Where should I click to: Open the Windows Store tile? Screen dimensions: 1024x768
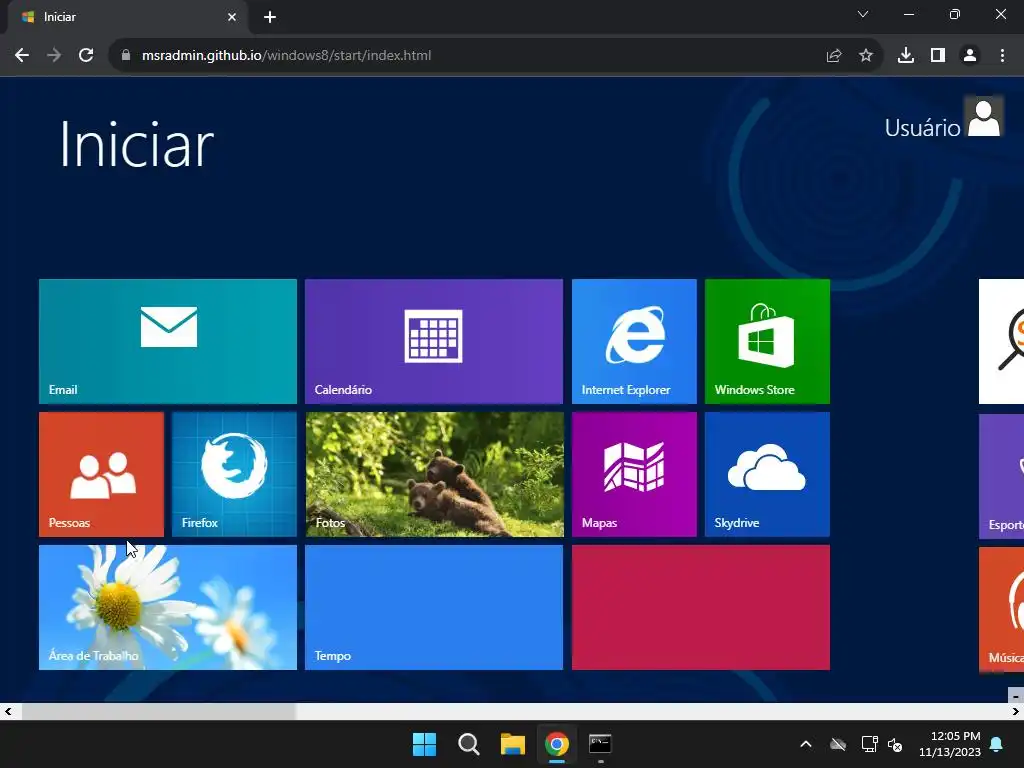tap(767, 342)
